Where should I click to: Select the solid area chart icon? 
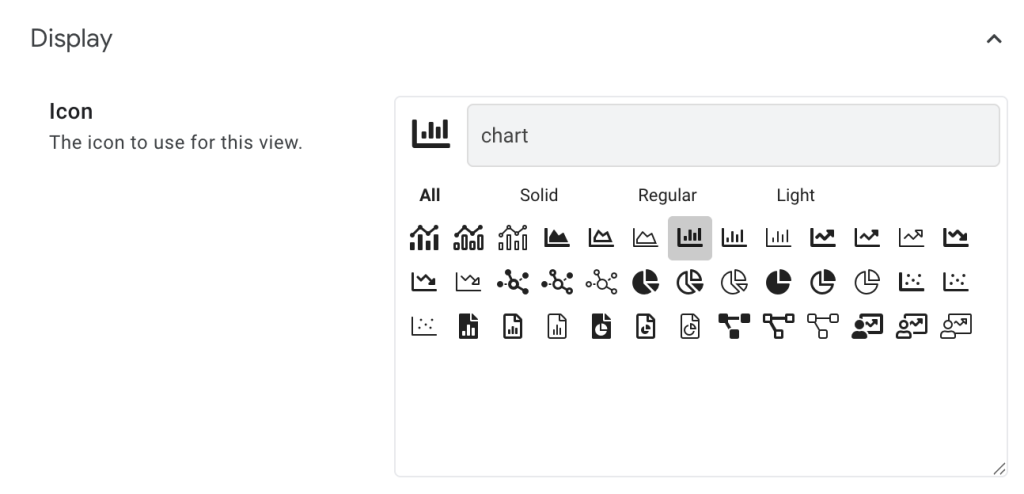point(557,238)
